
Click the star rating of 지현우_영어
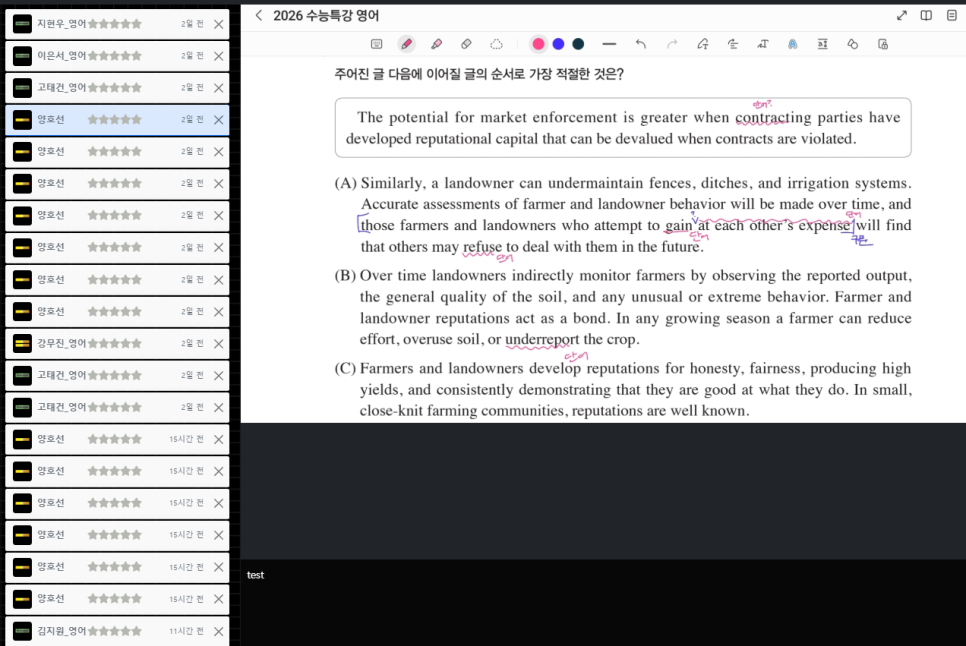pos(115,23)
